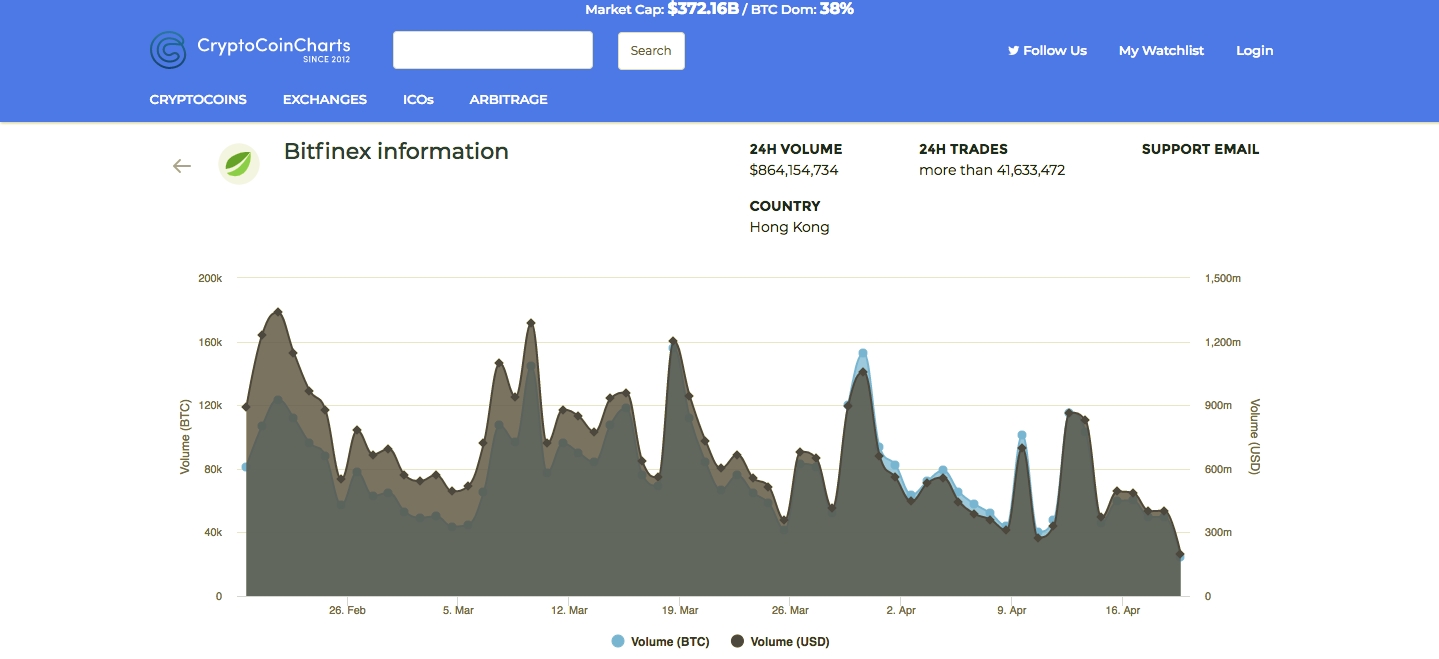
Task: Click the Bitfinex information heading
Action: (396, 152)
